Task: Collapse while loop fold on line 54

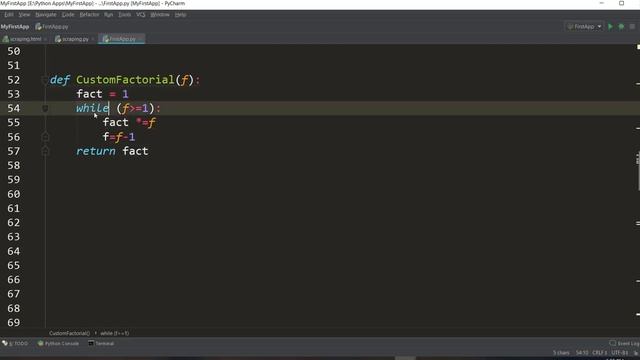Action: pyautogui.click(x=45, y=109)
